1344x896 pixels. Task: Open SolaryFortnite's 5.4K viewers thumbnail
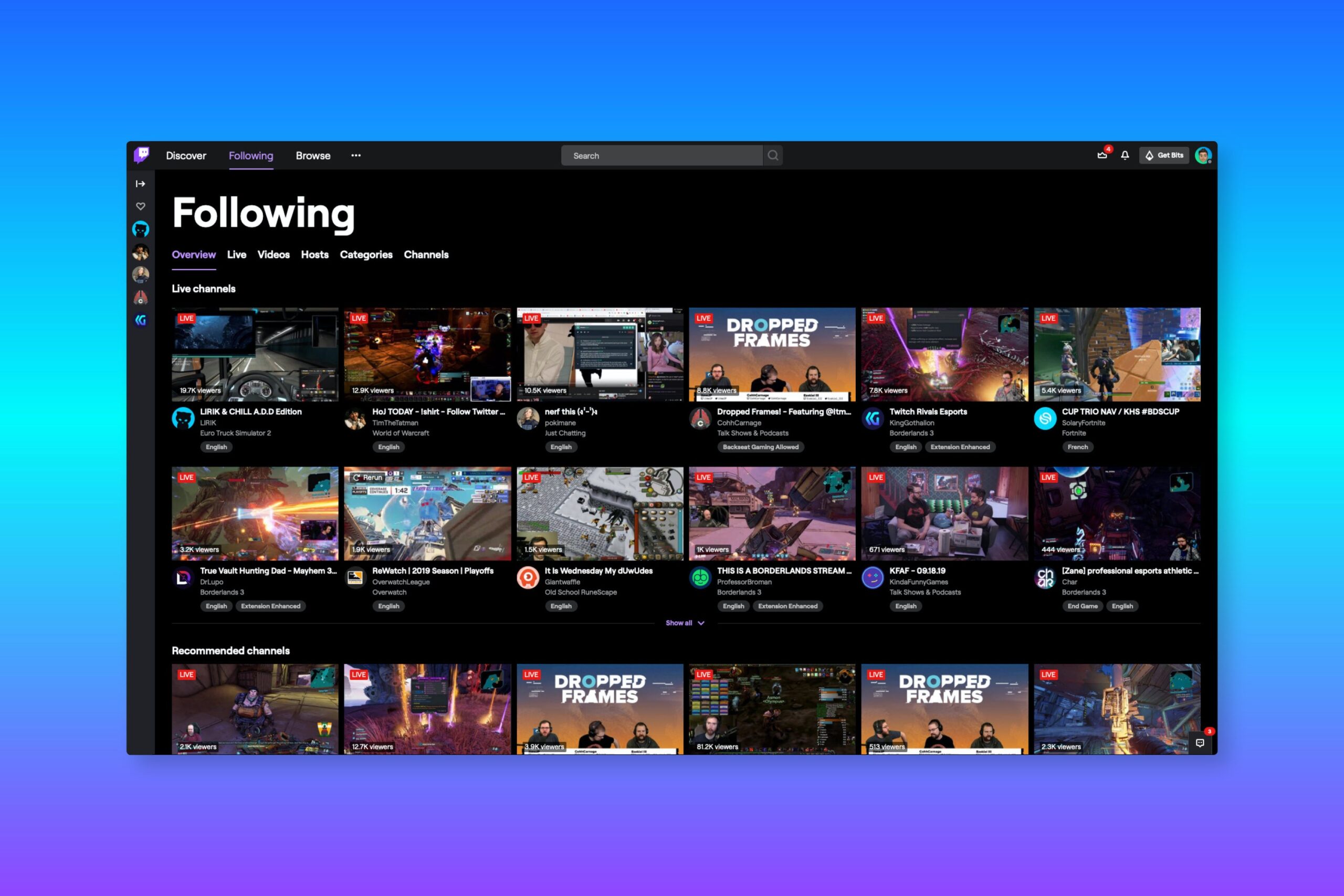point(1117,354)
